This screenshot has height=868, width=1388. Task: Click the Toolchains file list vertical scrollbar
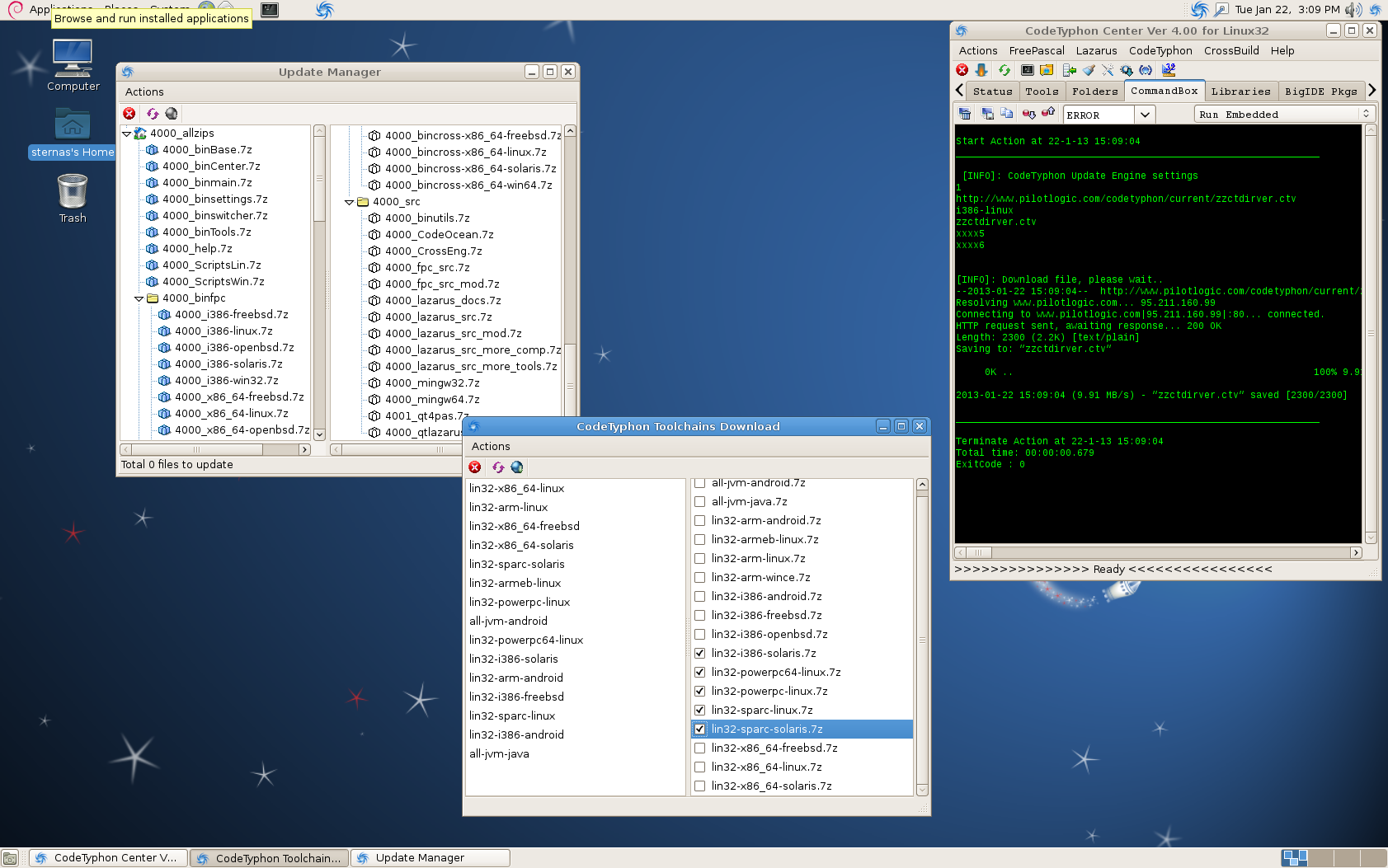[x=922, y=637]
